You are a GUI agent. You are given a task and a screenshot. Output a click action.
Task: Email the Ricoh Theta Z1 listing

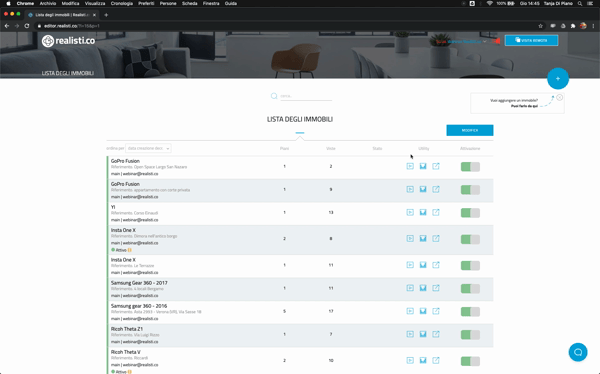click(423, 334)
